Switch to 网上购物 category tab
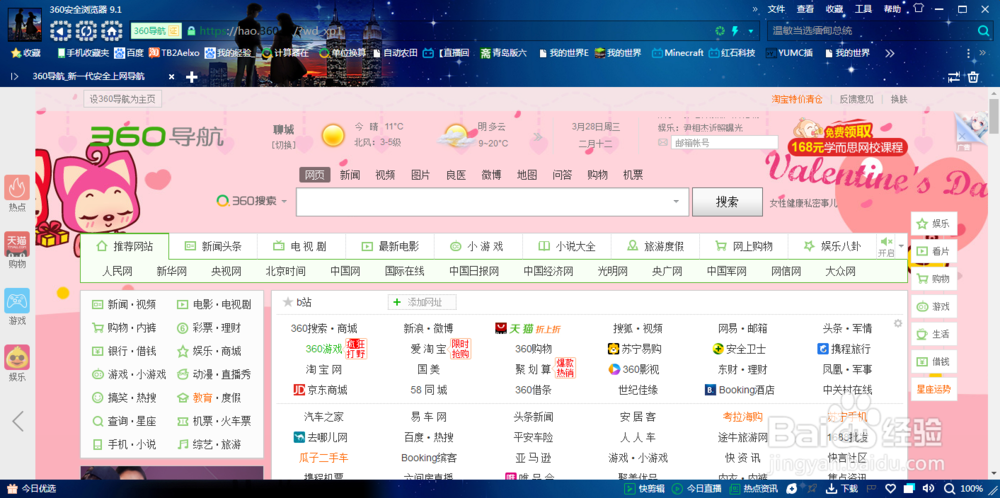Screen dimensions: 1000x498 coord(744,246)
